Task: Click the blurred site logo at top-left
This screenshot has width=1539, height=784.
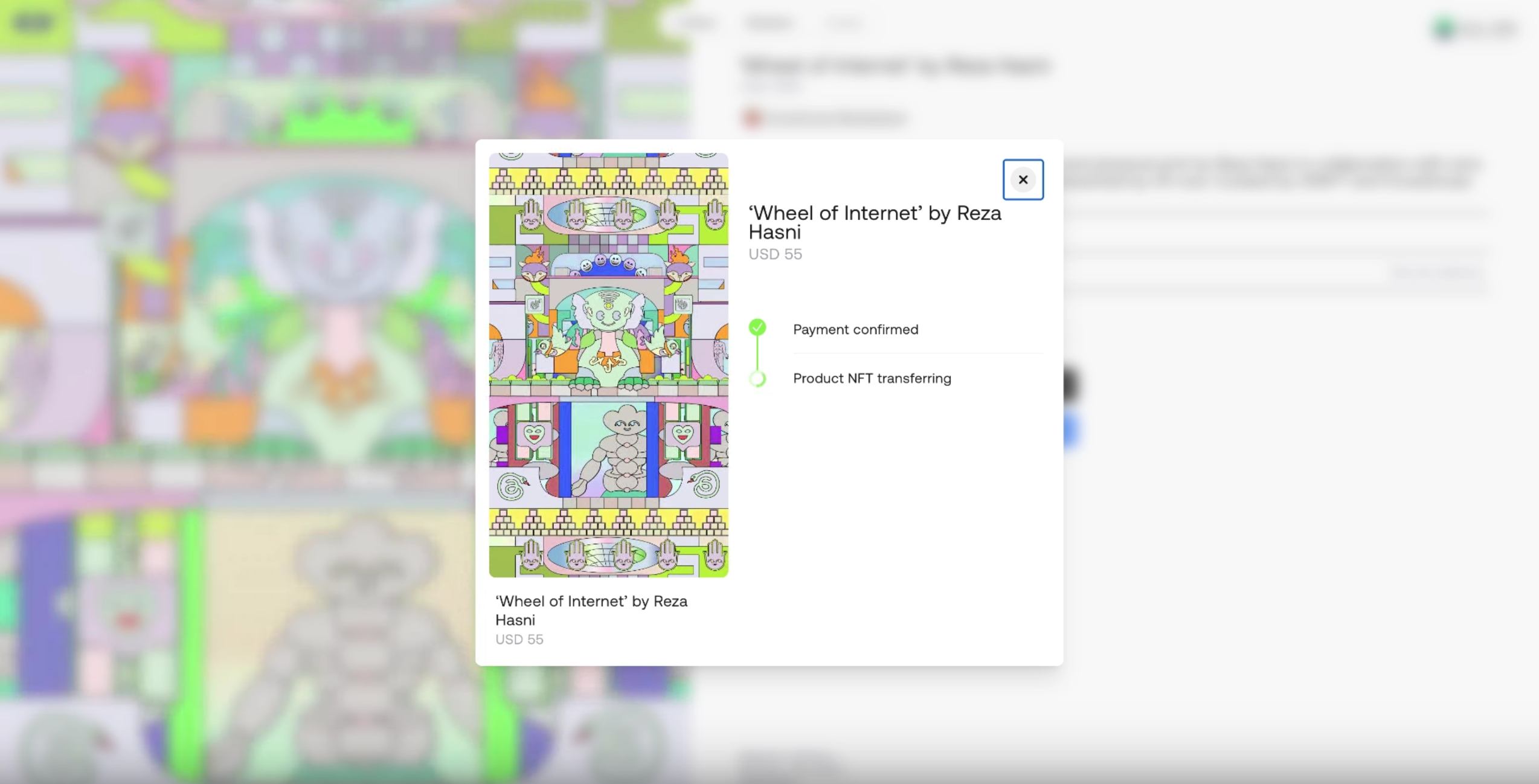Action: (33, 23)
